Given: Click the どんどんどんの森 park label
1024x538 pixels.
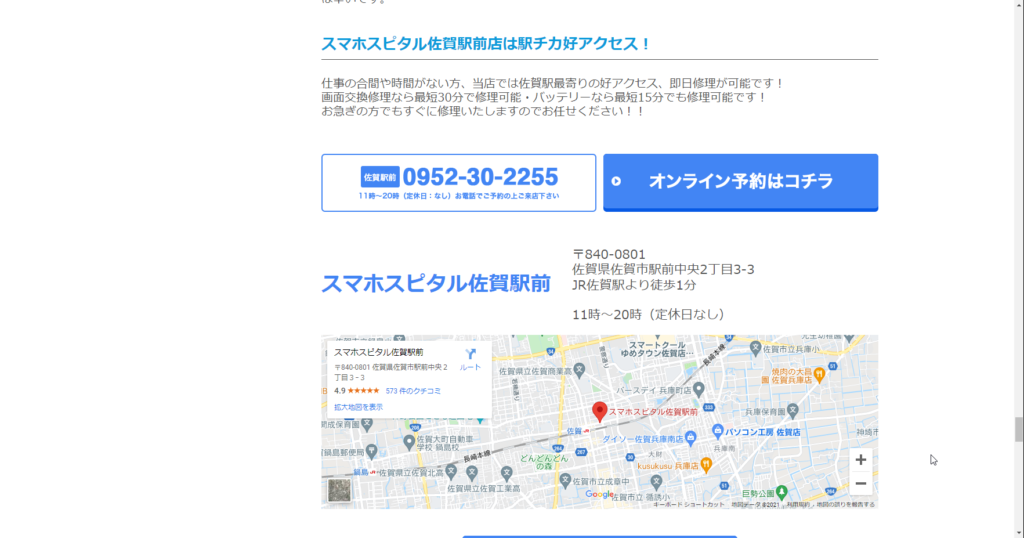Looking at the screenshot, I should 543,462.
